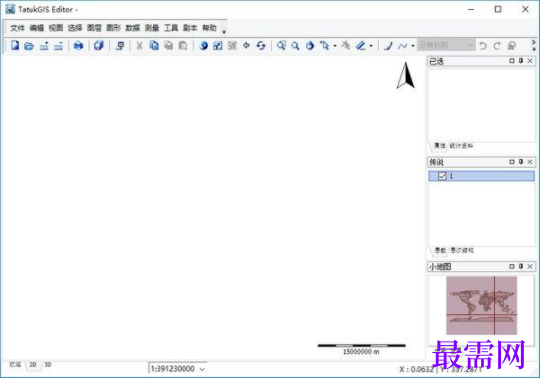Click the blue checkmark grid icon
The image size is (544, 386).
(218, 45)
